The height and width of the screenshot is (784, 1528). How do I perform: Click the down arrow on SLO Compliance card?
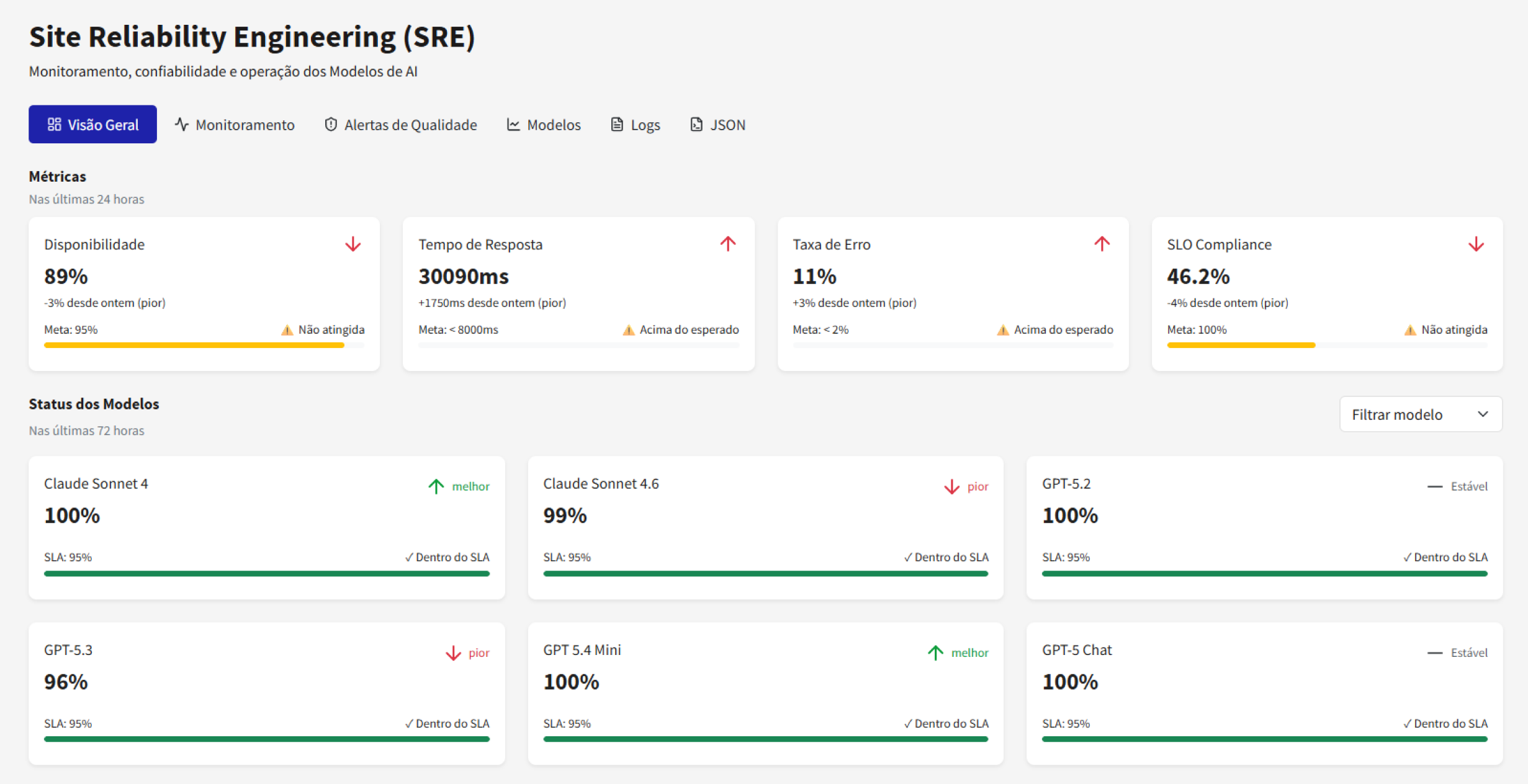(1476, 244)
